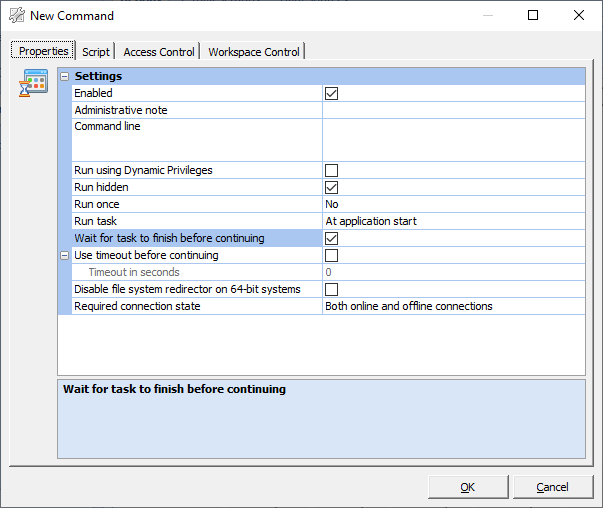Click the Administrative note field
The image size is (603, 508).
(x=452, y=110)
